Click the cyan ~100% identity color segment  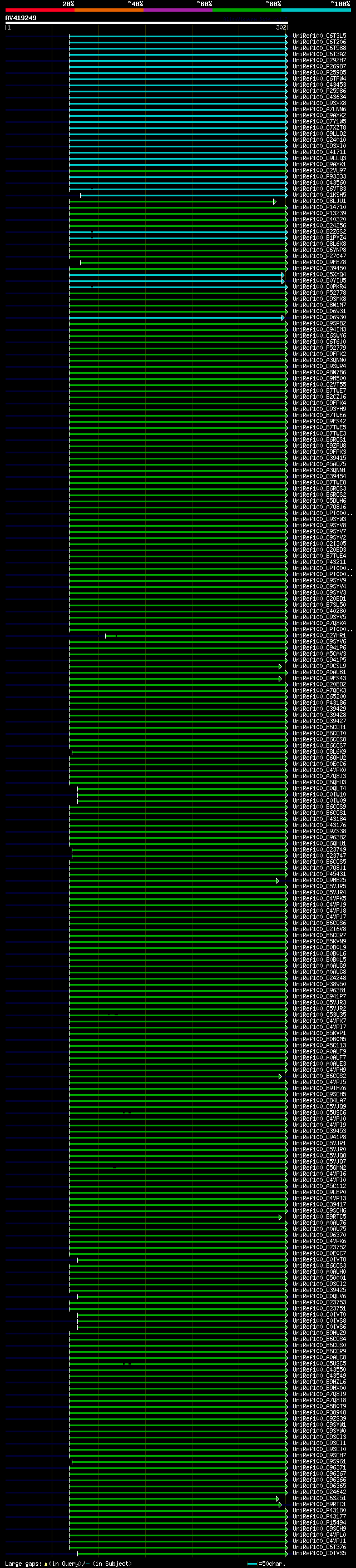317,10
